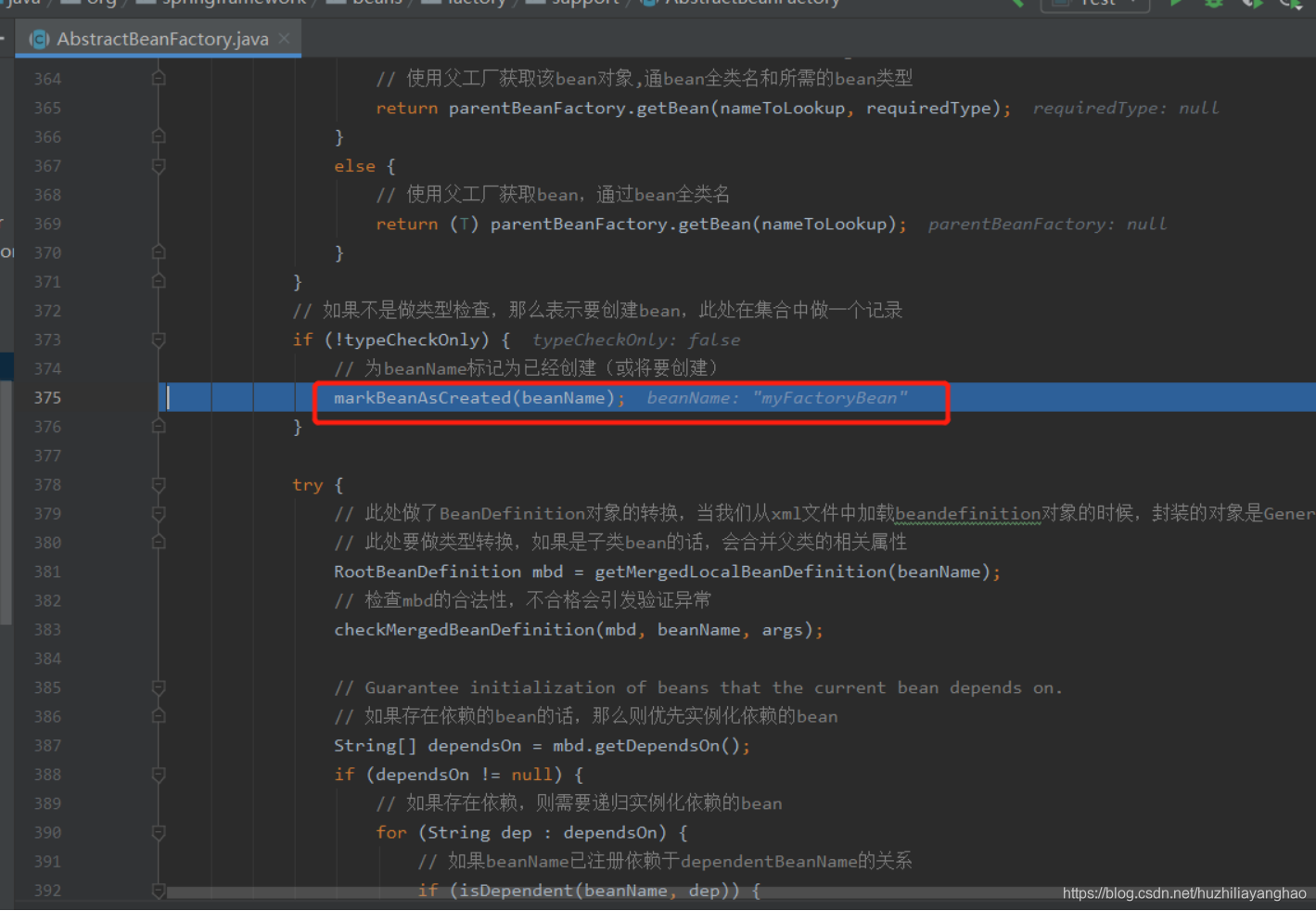Toggle the fold marker at line 380
Image resolution: width=1316 pixels, height=911 pixels.
click(x=159, y=542)
